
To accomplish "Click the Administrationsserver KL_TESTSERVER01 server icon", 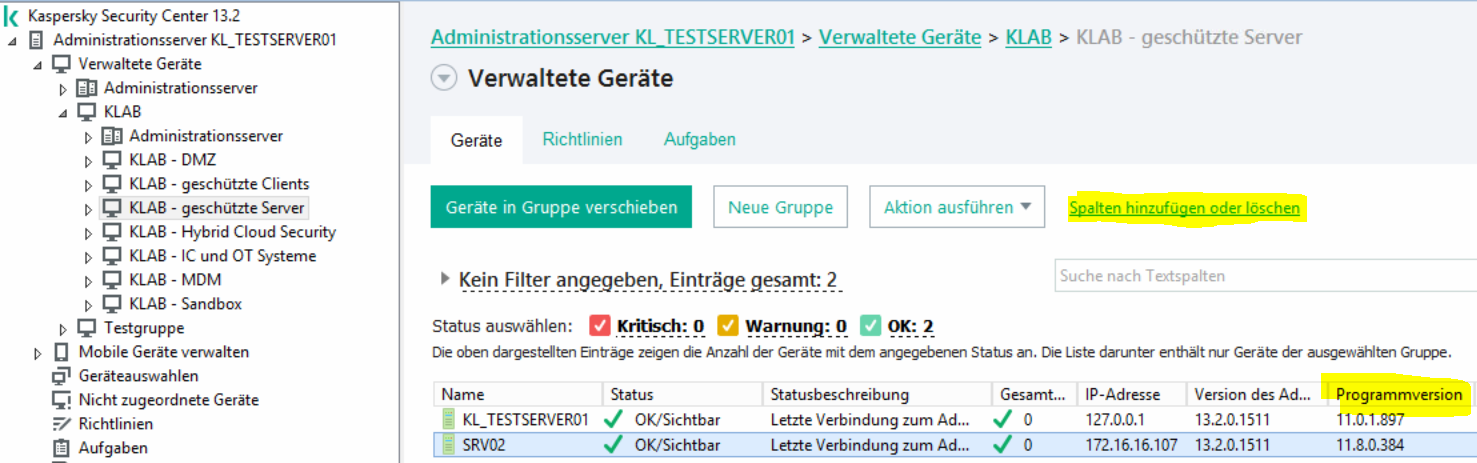I will (x=37, y=40).
